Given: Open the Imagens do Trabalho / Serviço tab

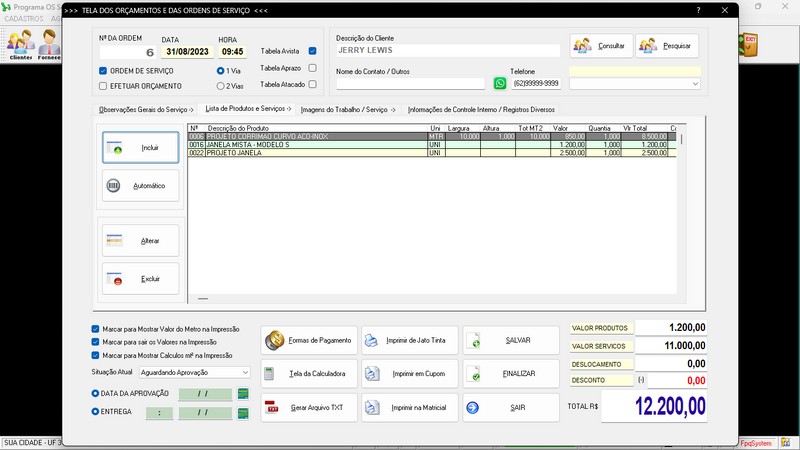Looking at the screenshot, I should [347, 109].
